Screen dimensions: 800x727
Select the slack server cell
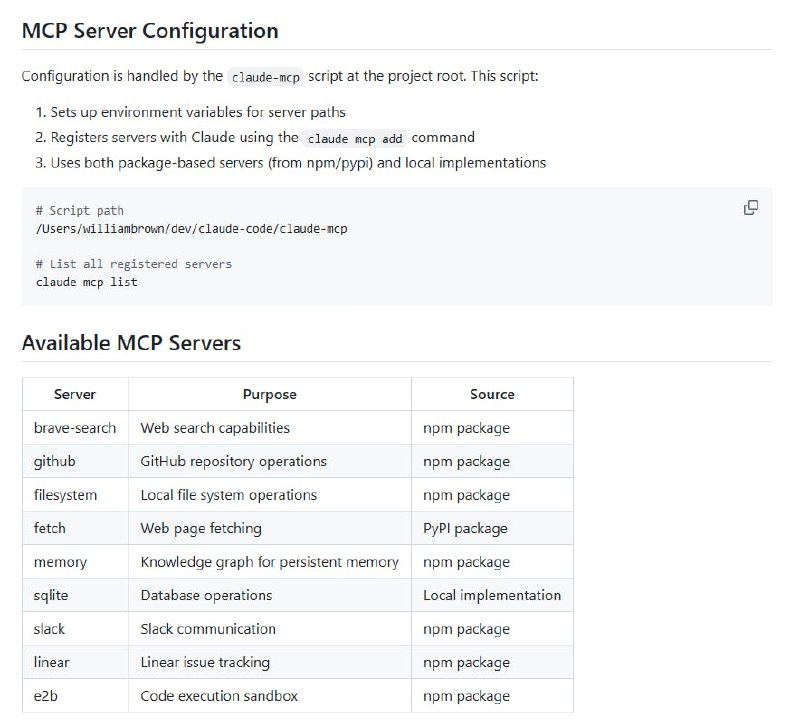tap(50, 629)
